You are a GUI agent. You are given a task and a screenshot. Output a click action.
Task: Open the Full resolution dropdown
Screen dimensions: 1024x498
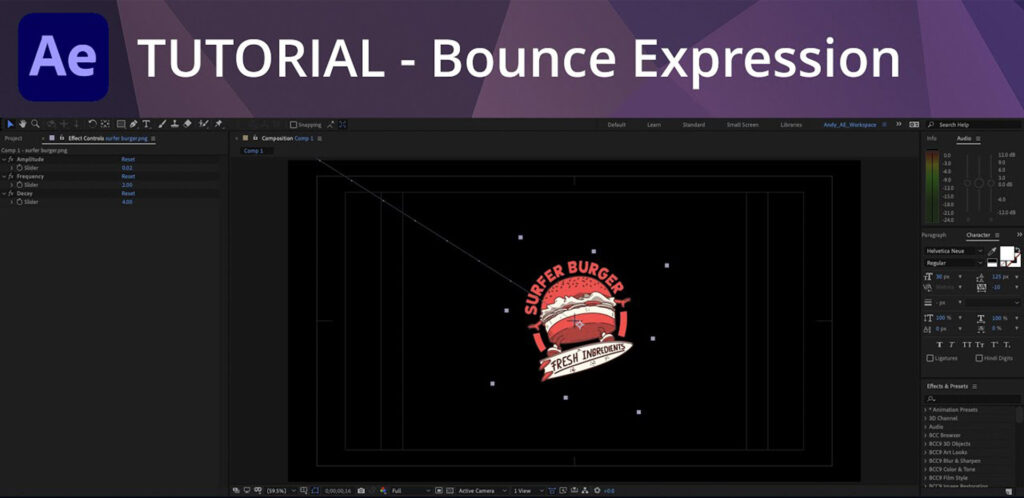410,490
